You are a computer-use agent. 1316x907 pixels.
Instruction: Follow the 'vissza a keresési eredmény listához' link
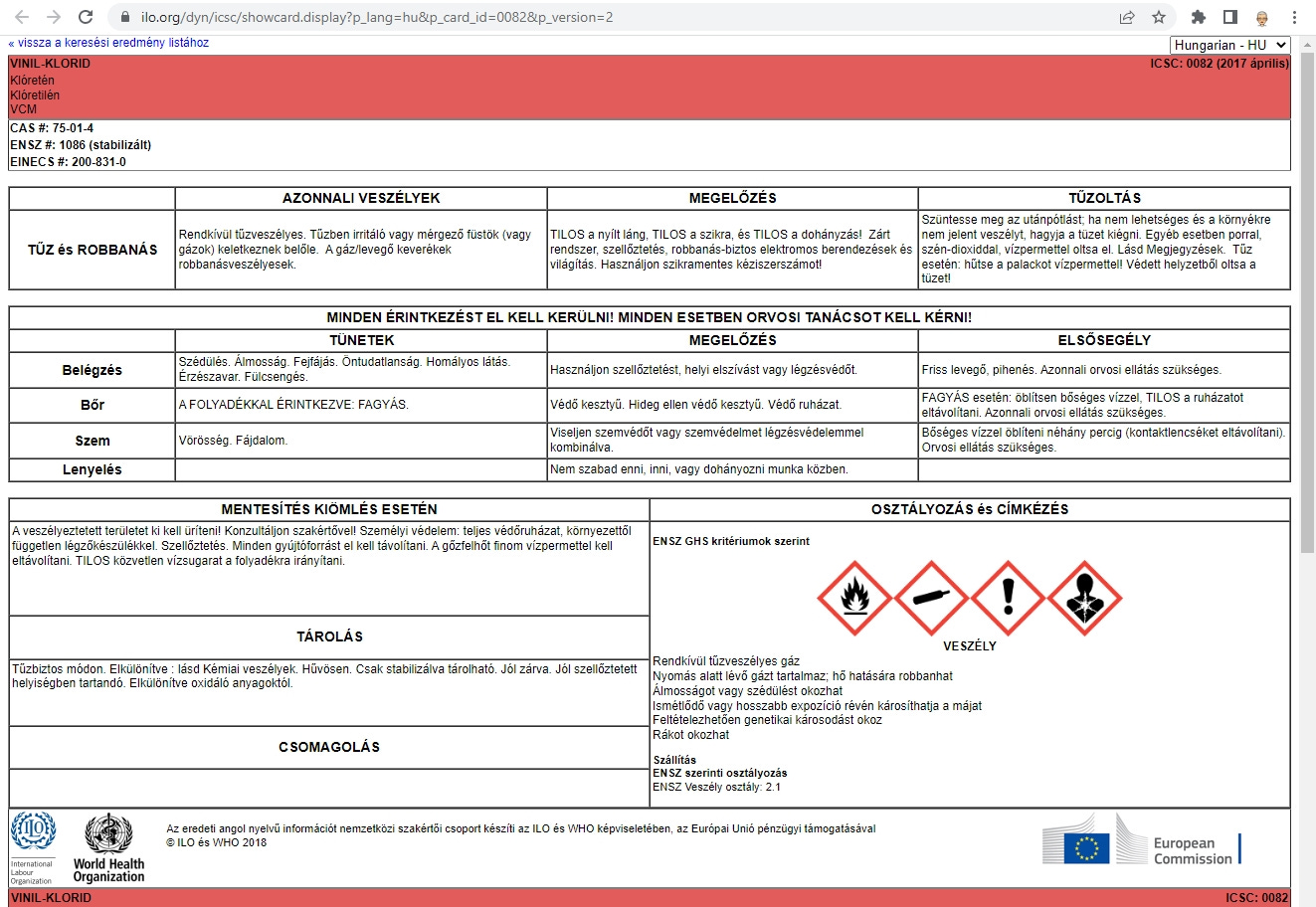(x=108, y=43)
